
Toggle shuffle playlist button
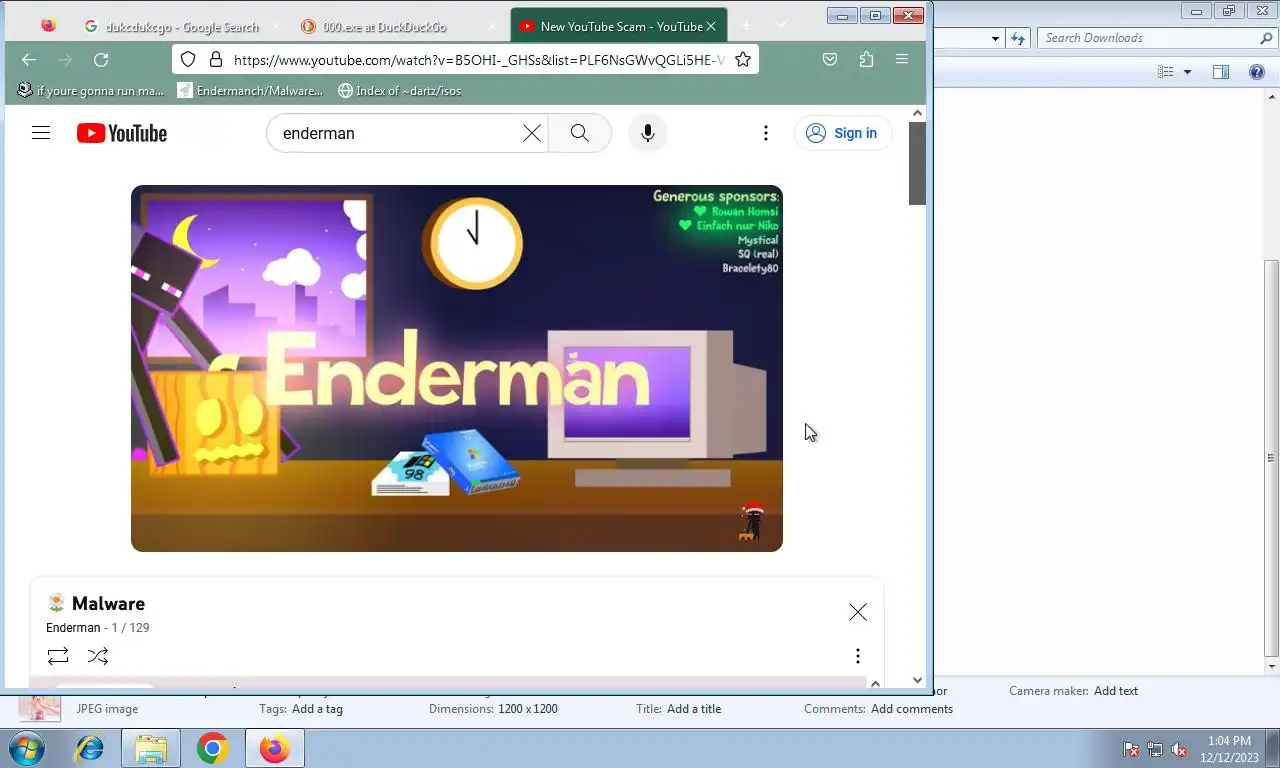point(98,656)
